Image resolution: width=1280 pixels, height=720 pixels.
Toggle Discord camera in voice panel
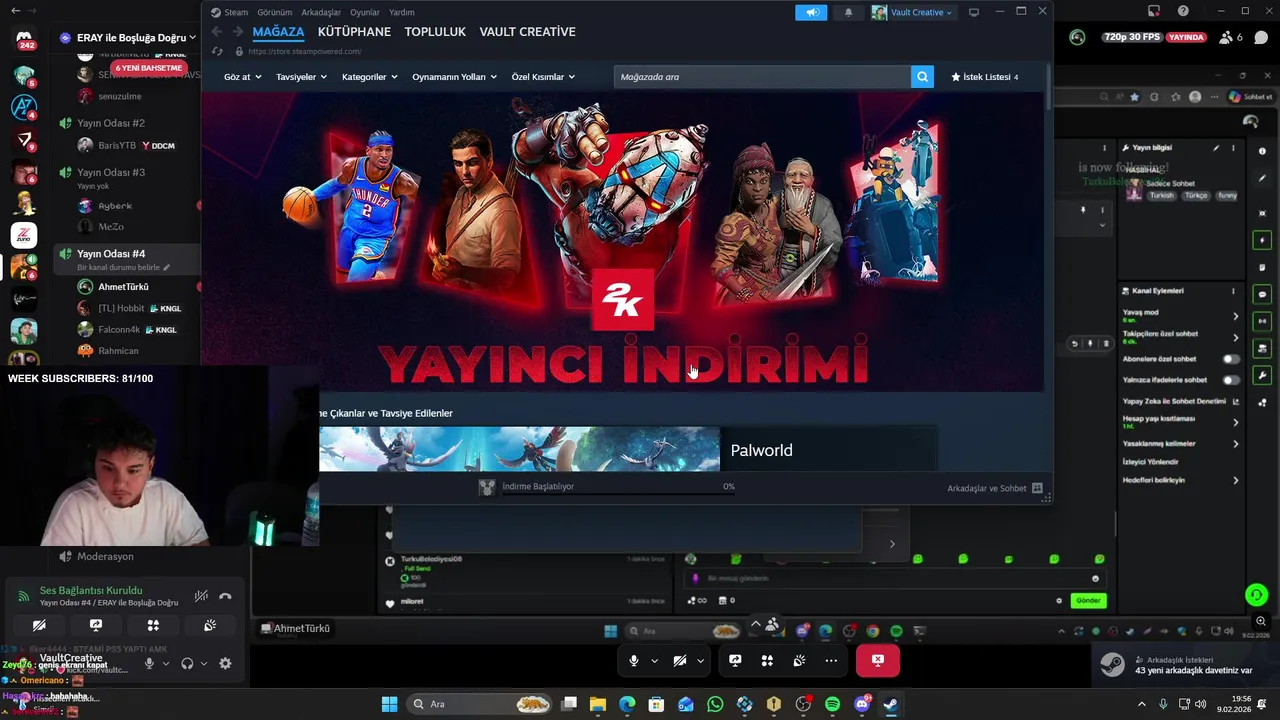[39, 625]
